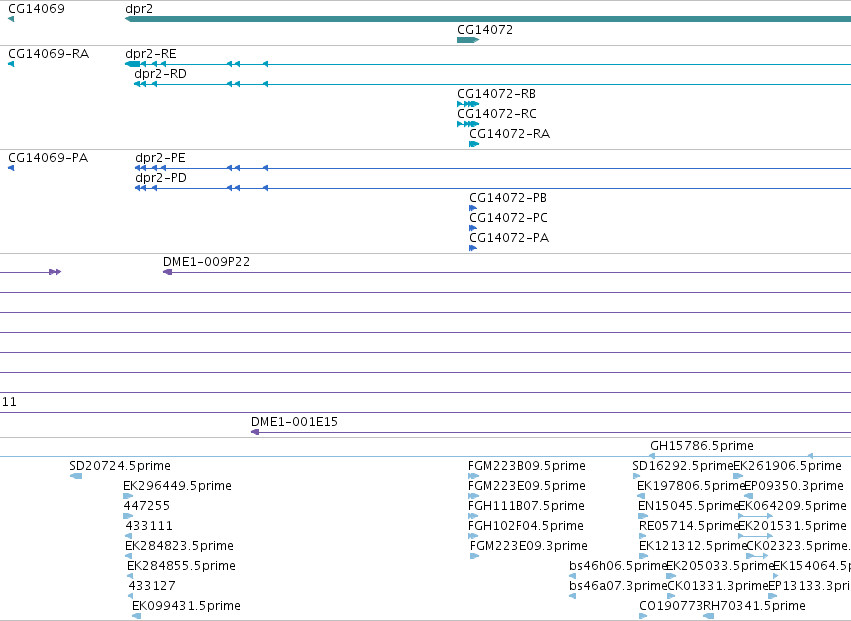Select the CG14069 gene label

(x=36, y=9)
